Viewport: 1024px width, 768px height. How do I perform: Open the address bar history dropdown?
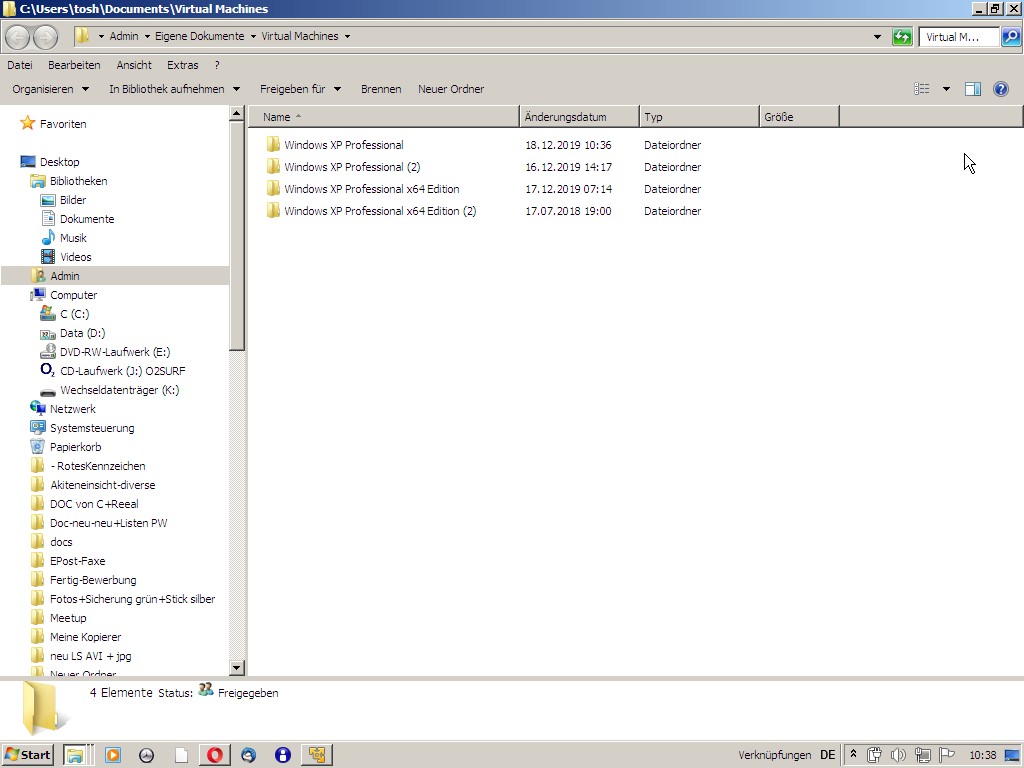pyautogui.click(x=877, y=37)
